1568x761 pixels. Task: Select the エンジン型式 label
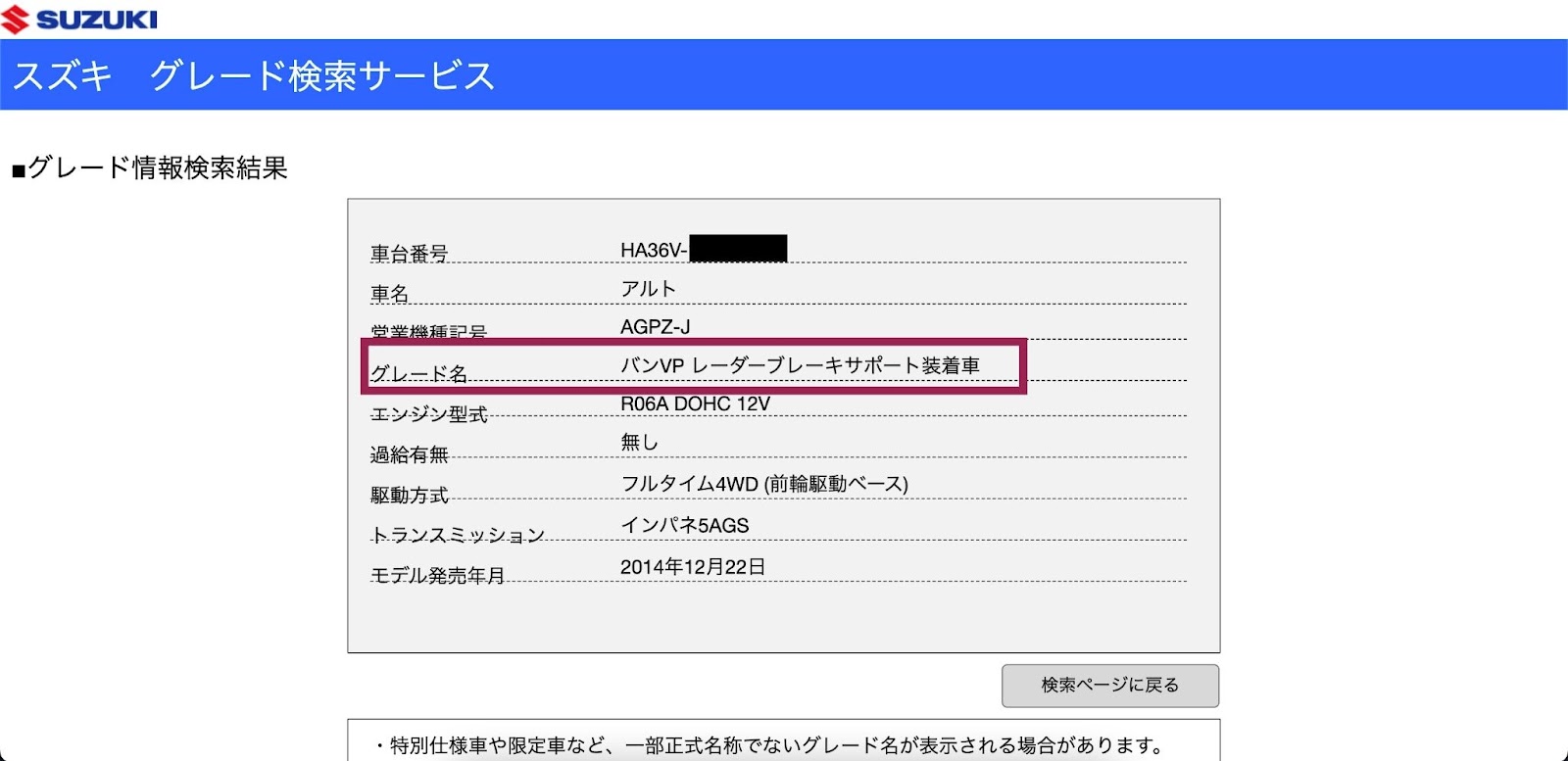coord(429,414)
